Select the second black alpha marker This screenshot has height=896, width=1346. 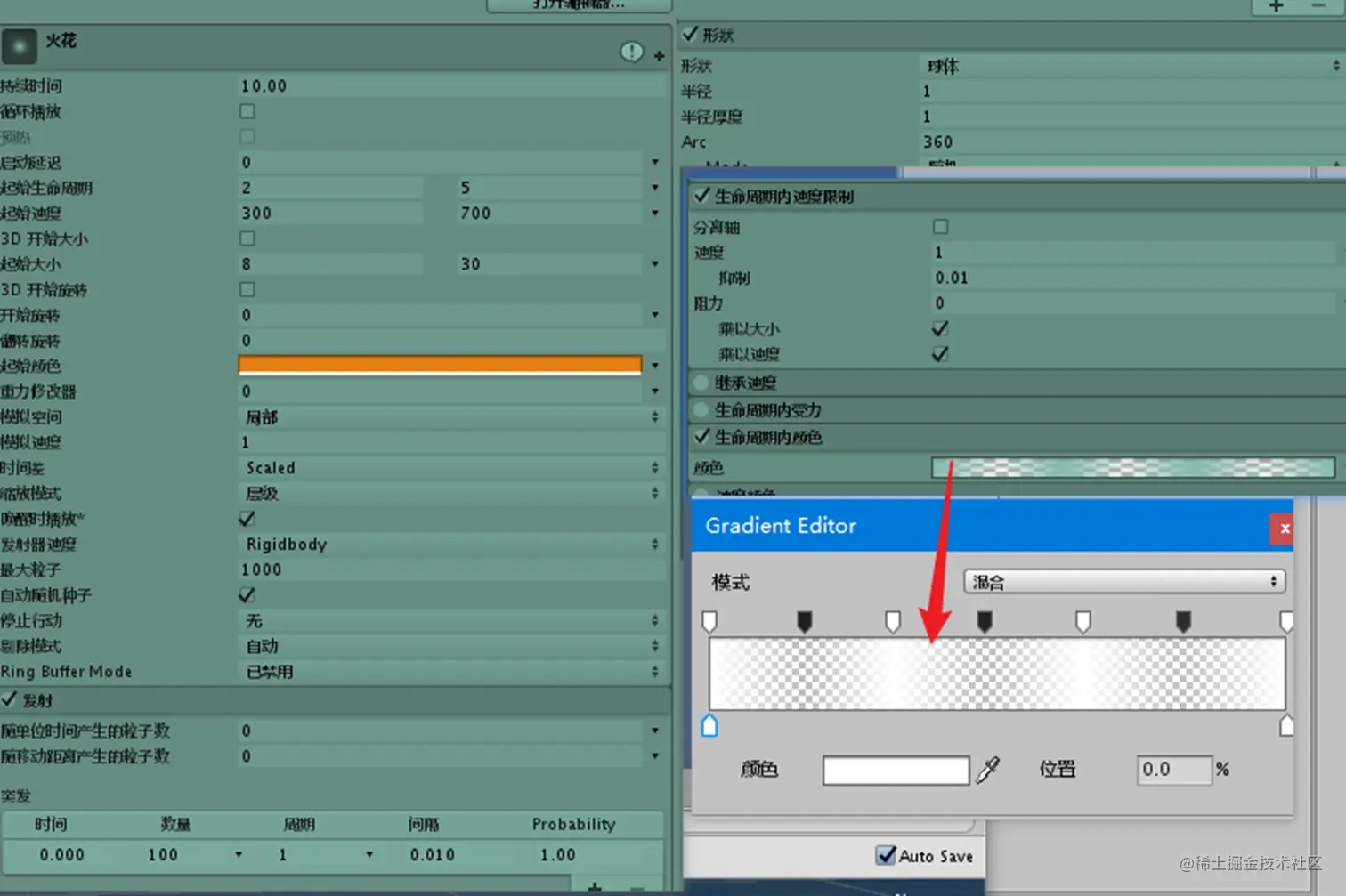point(985,621)
